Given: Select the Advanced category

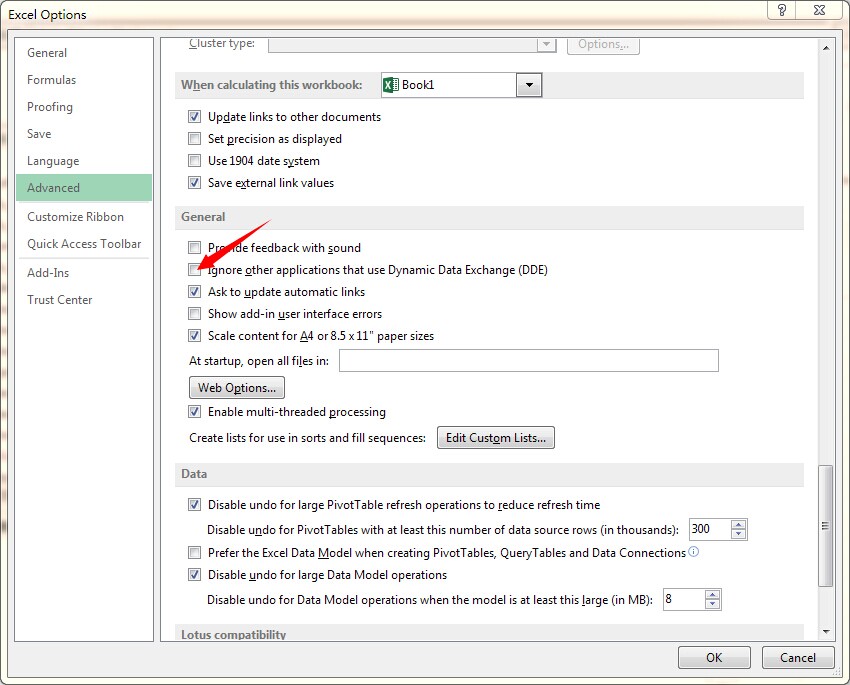Looking at the screenshot, I should coord(84,188).
